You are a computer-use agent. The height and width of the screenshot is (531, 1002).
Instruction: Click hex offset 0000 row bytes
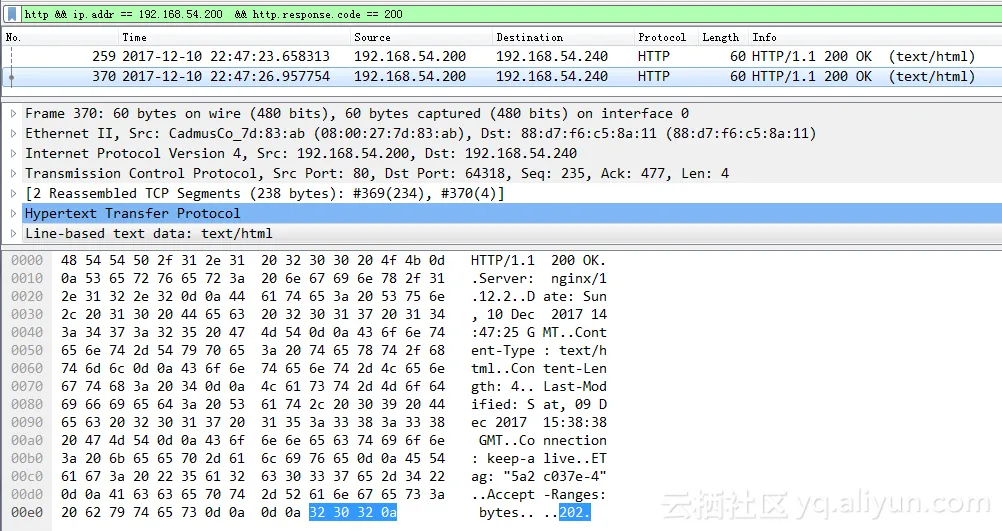[253, 261]
